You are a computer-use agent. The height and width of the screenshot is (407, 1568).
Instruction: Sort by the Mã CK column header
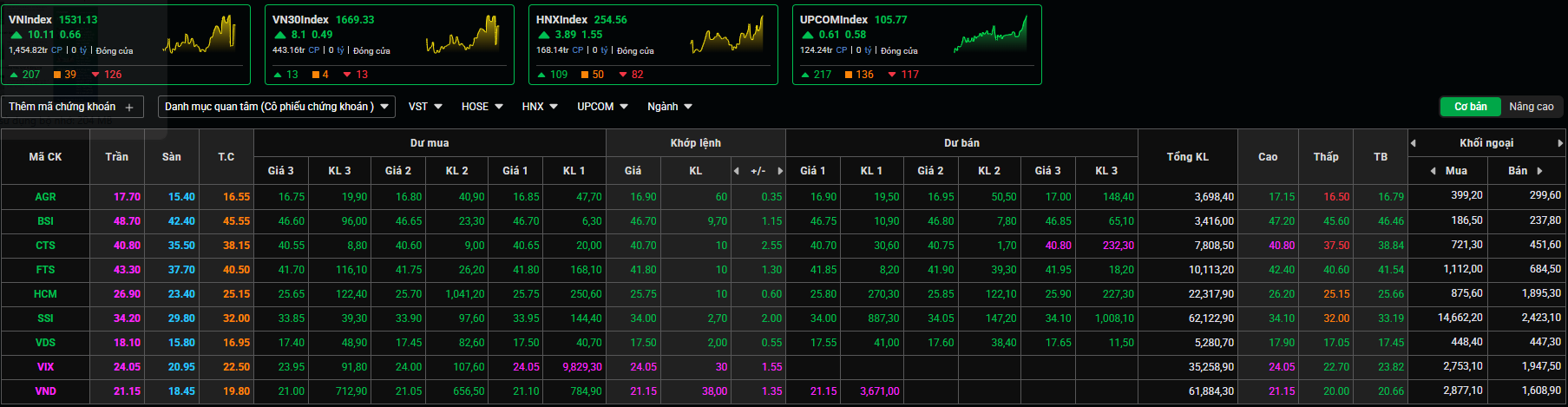click(45, 157)
